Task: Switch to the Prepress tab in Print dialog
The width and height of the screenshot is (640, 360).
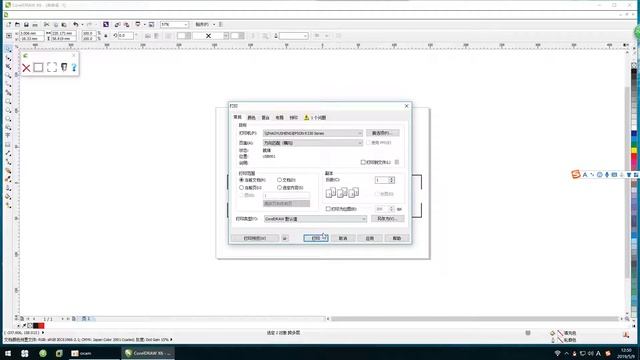Action: tap(293, 118)
